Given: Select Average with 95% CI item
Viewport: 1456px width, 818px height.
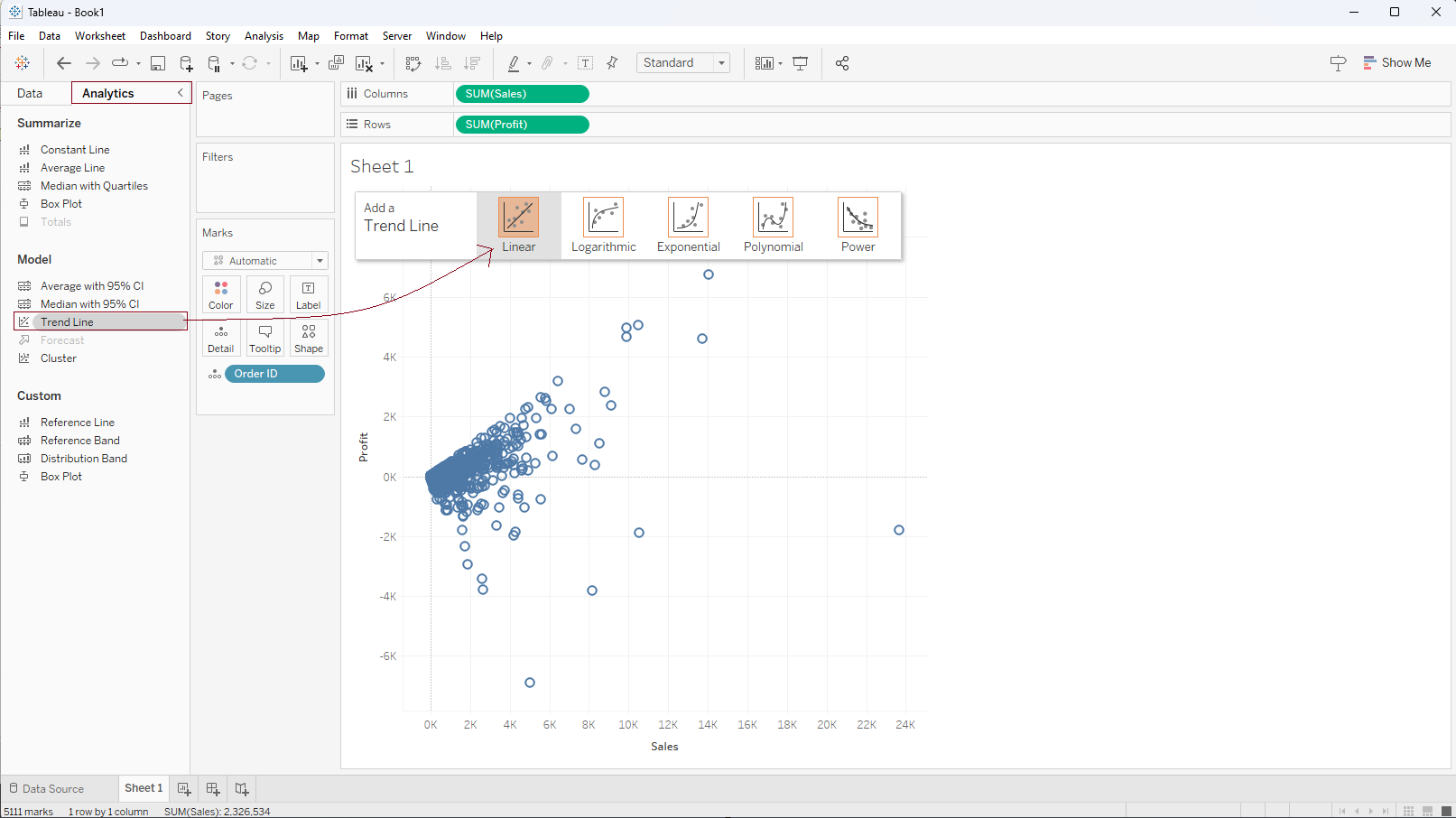Looking at the screenshot, I should [92, 286].
